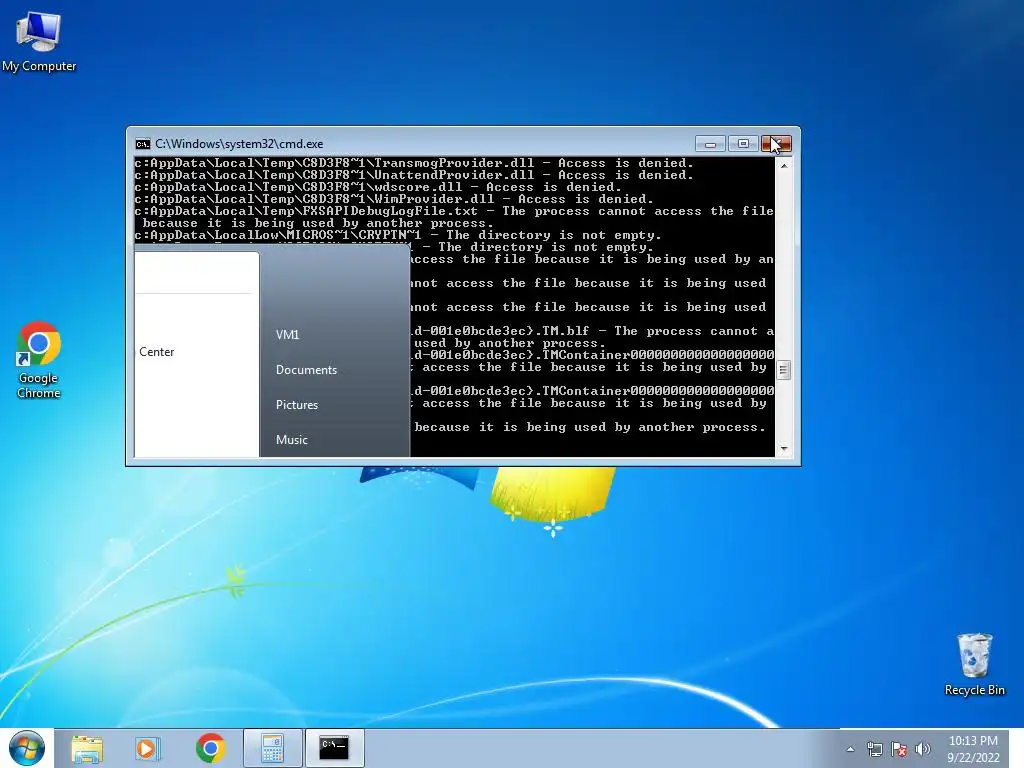
Task: Launch Windows Explorer from the taskbar
Action: pos(87,748)
